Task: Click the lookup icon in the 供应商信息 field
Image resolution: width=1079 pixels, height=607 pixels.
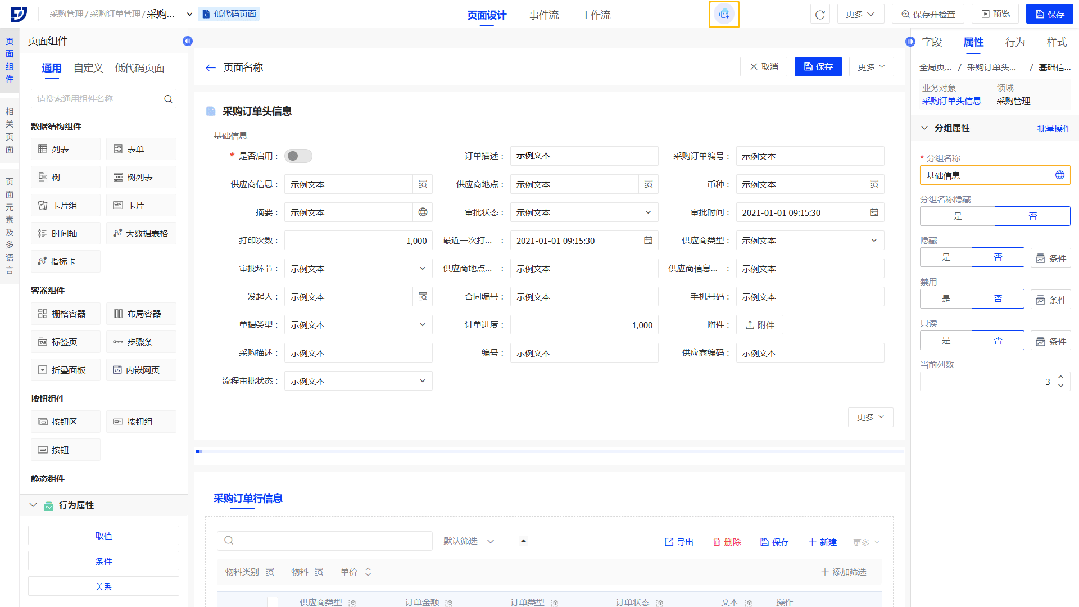Action: click(422, 185)
